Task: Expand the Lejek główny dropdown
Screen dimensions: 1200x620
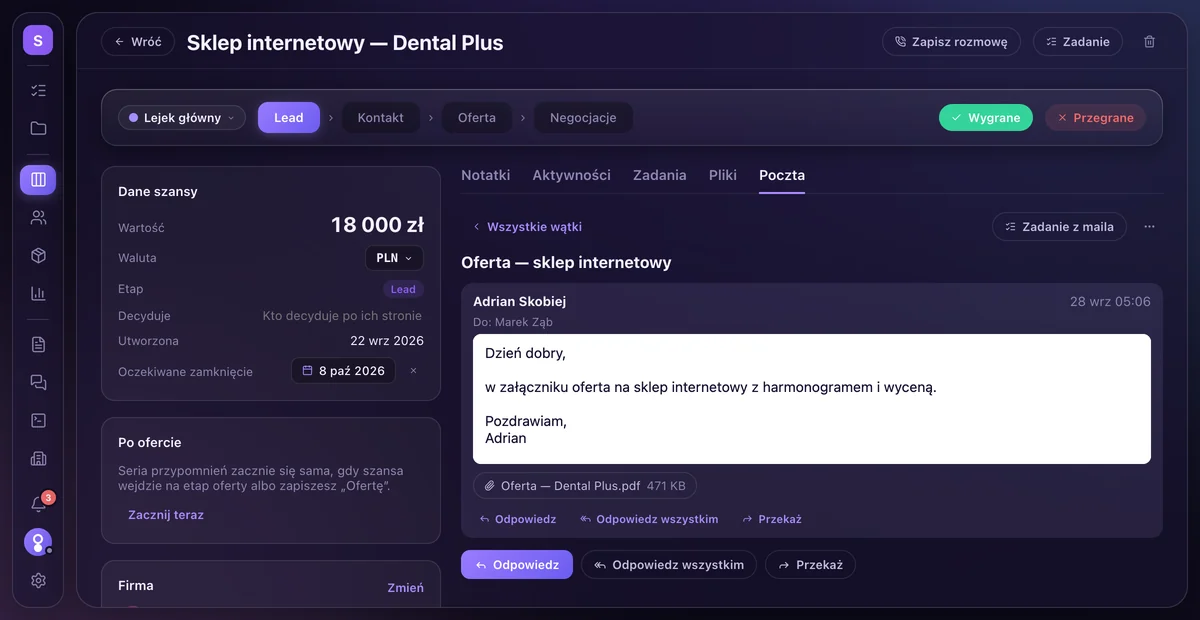Action: tap(182, 118)
